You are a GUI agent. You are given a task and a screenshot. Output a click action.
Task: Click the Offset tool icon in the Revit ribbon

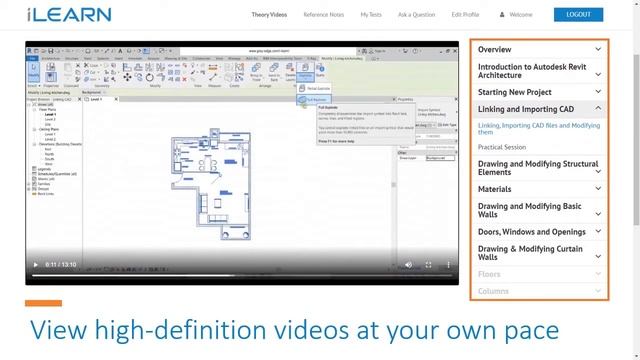click(138, 67)
